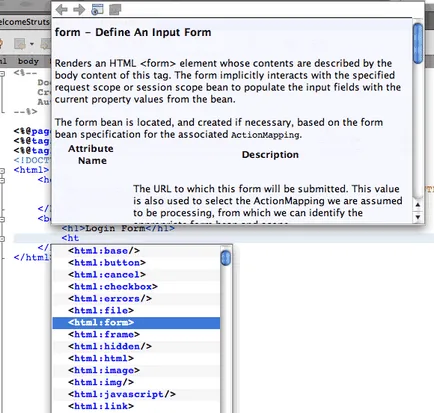
Task: Click the open source icon in popup toolbar
Action: point(115,9)
